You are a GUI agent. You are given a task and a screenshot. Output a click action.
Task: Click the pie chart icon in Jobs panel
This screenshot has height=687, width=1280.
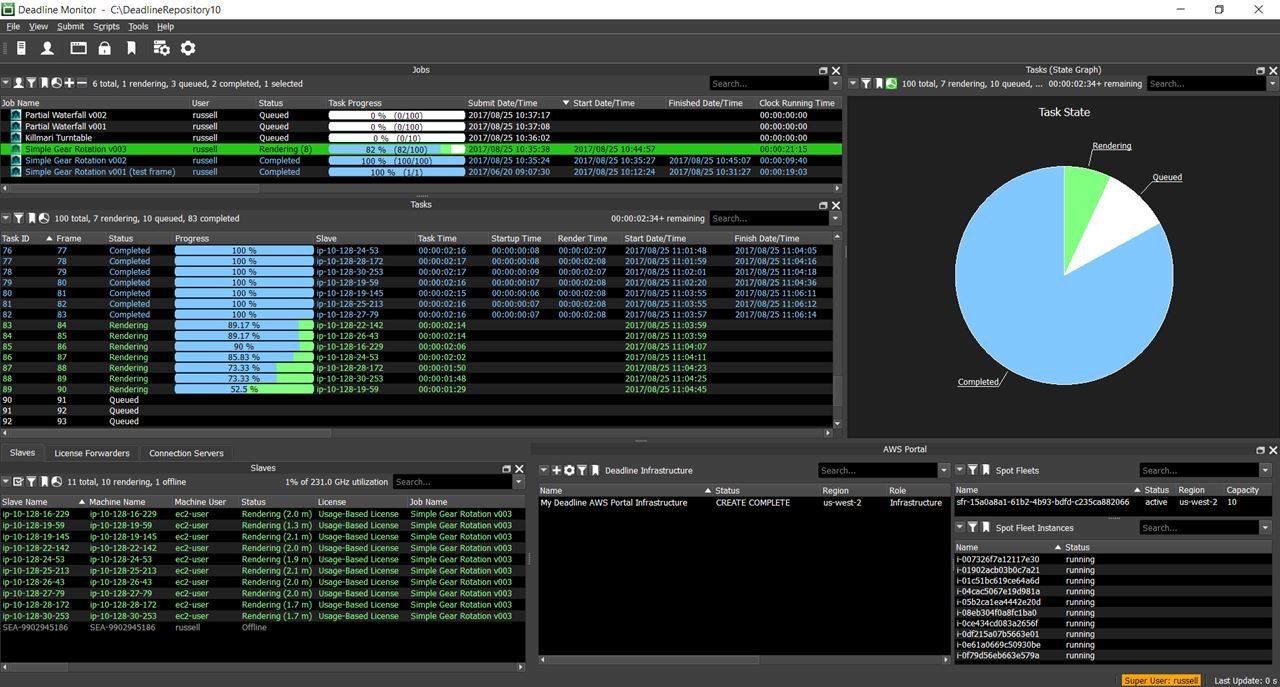click(x=56, y=83)
